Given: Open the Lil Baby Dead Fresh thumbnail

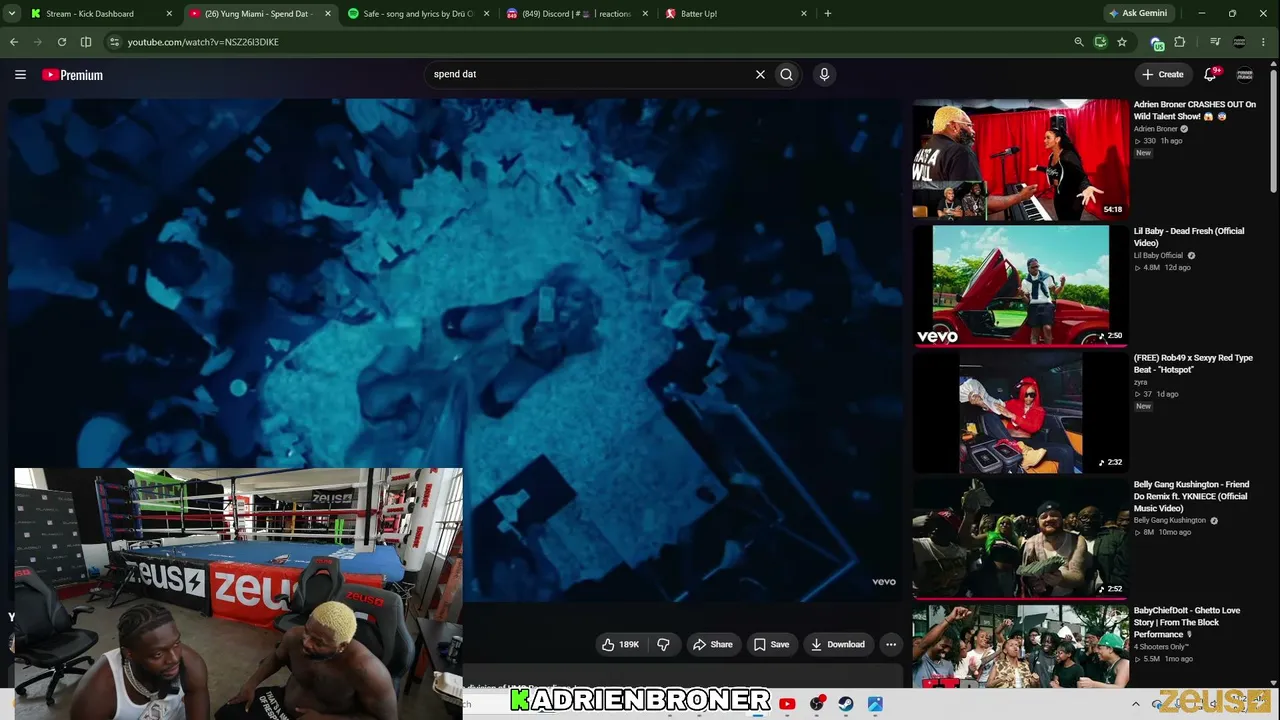Looking at the screenshot, I should [1020, 285].
